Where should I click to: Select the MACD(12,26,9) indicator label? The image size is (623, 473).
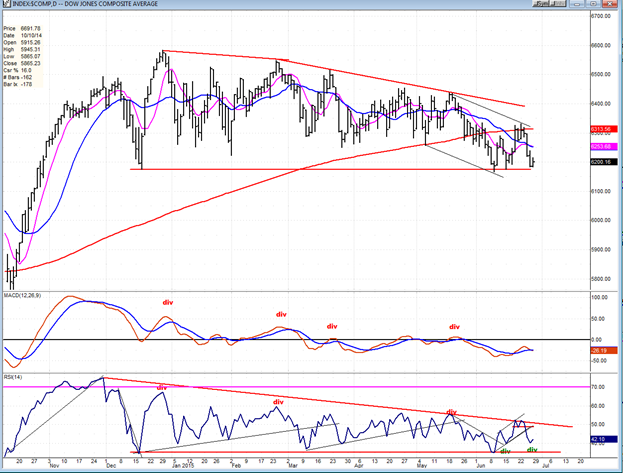[x=26, y=297]
